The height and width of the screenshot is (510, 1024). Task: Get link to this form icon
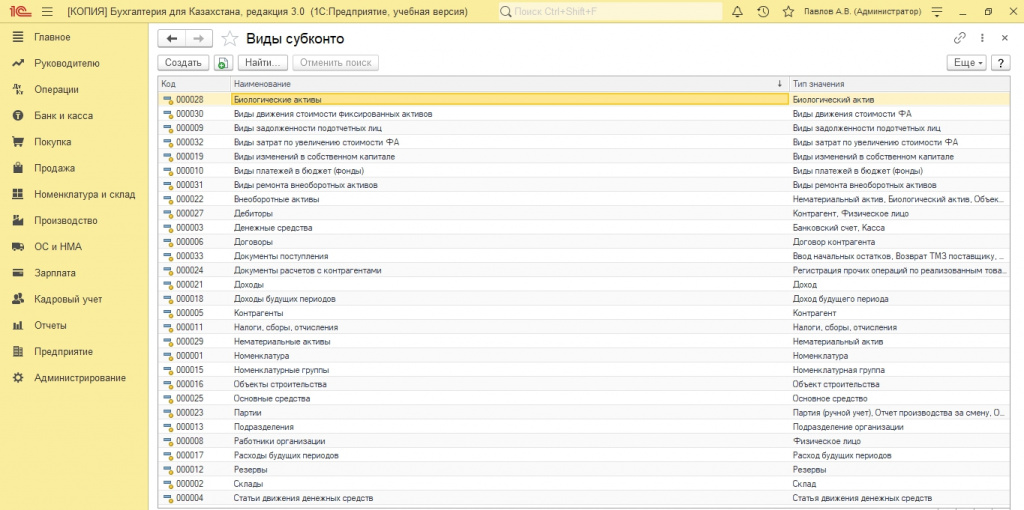pyautogui.click(x=959, y=39)
